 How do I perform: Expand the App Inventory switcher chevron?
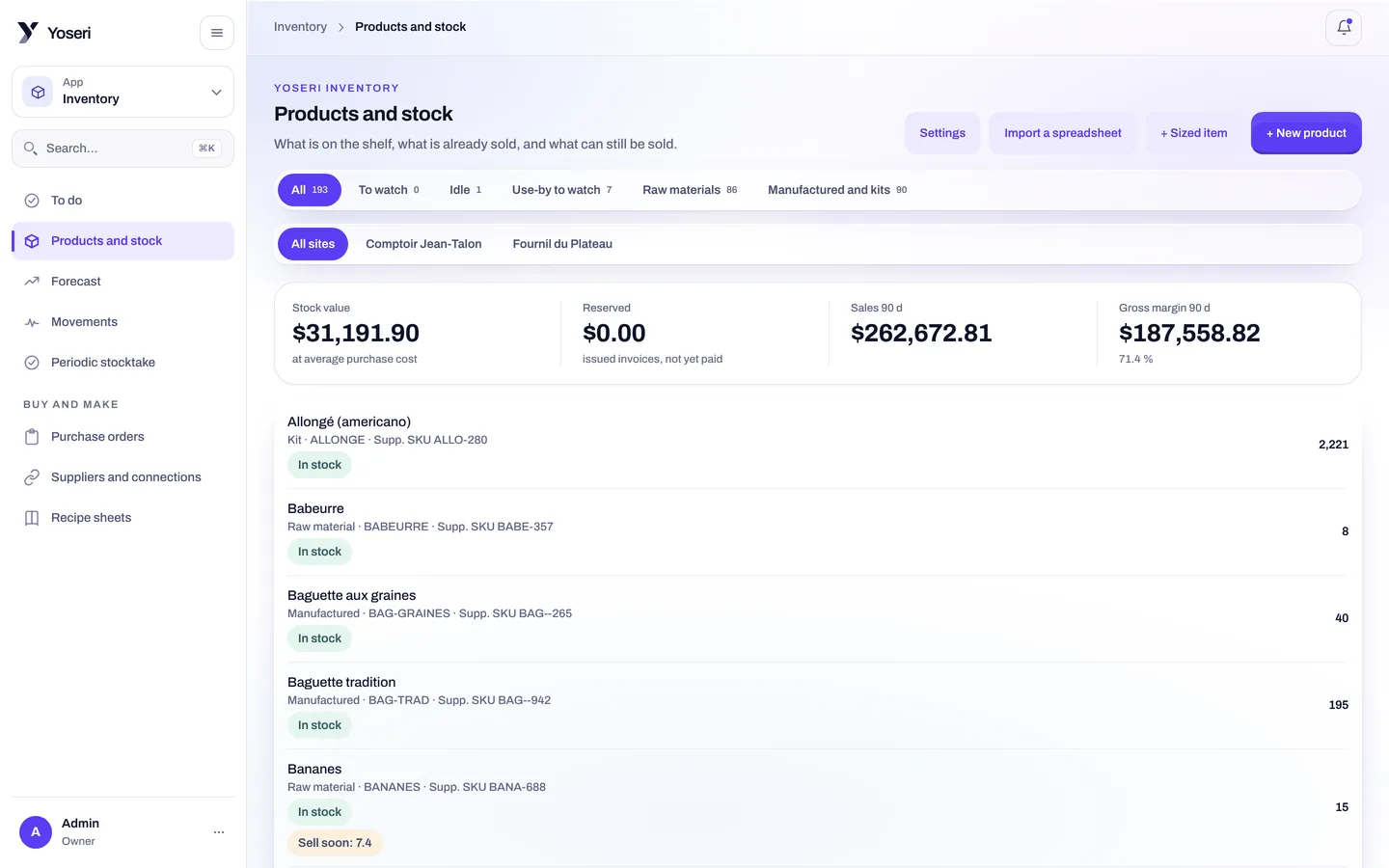coord(216,92)
